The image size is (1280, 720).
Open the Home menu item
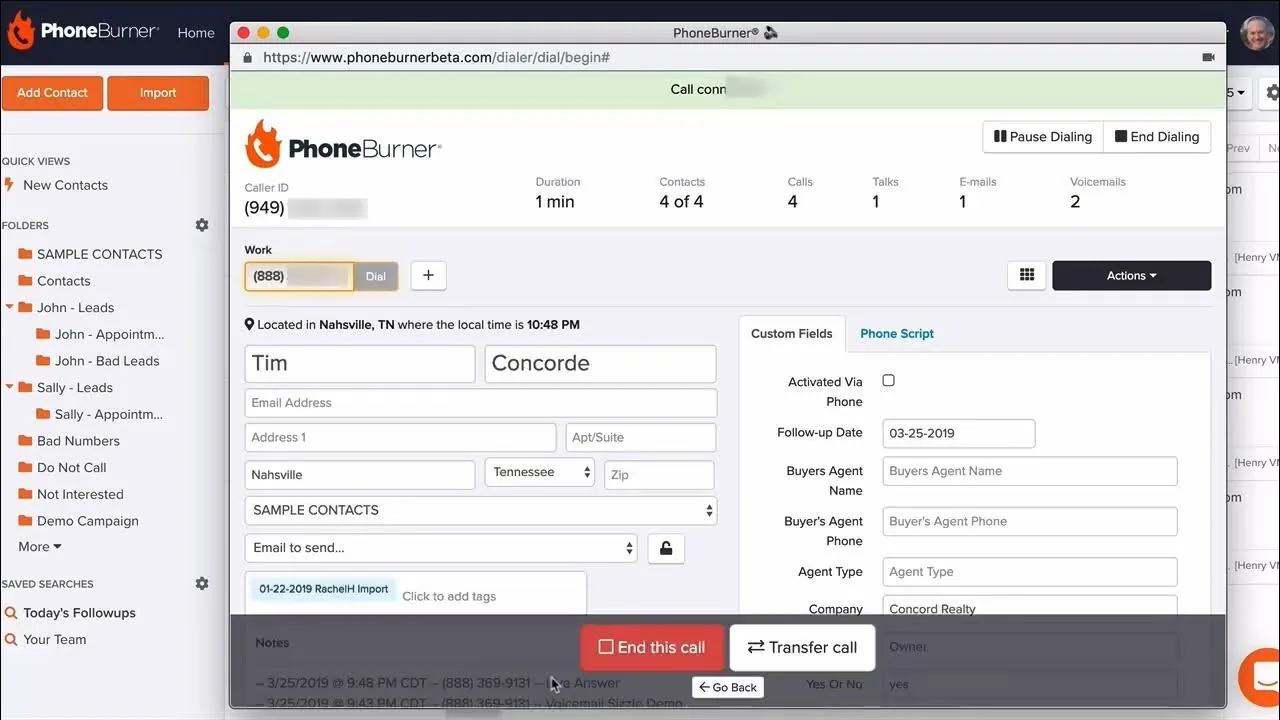click(196, 33)
